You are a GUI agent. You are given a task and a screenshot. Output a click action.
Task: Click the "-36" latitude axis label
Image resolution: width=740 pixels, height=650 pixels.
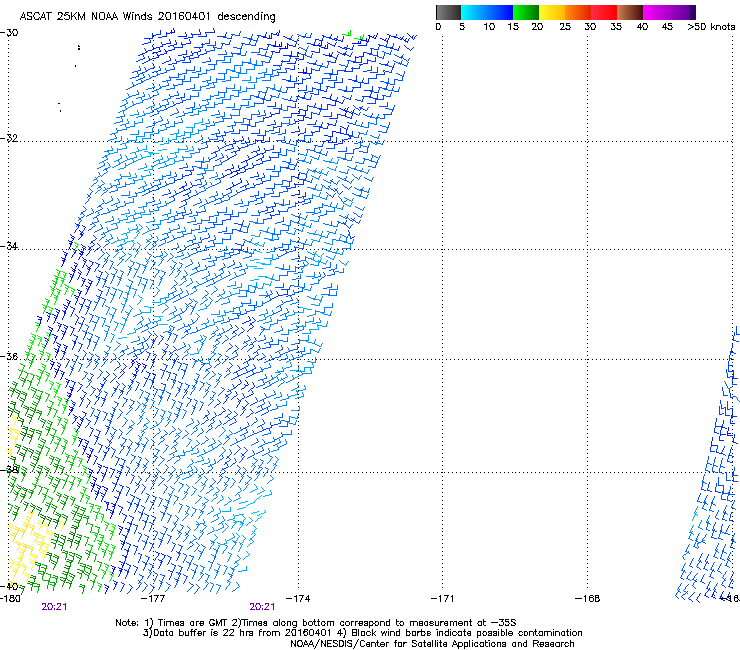click(9, 356)
